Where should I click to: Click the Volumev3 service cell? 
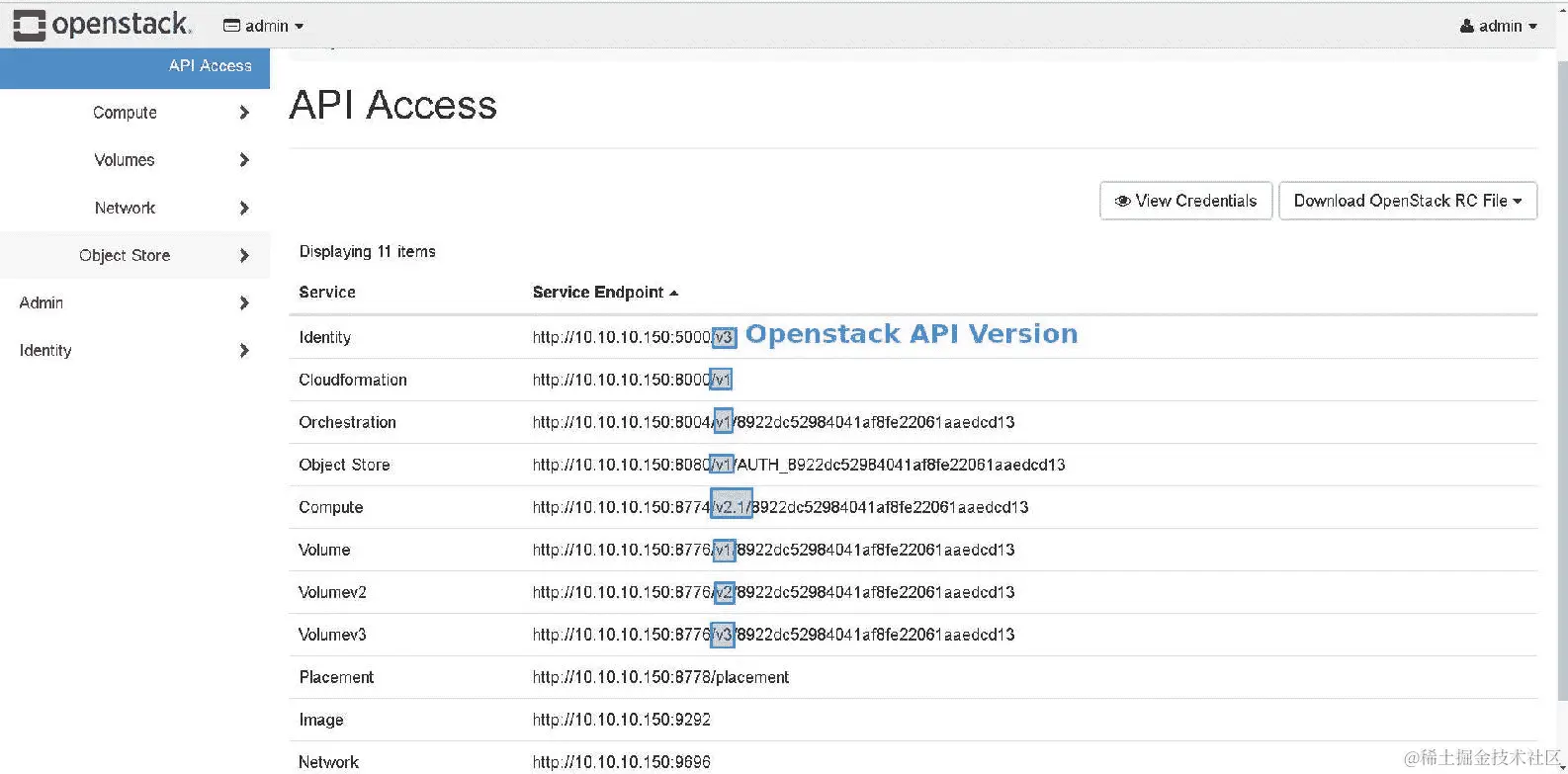332,635
